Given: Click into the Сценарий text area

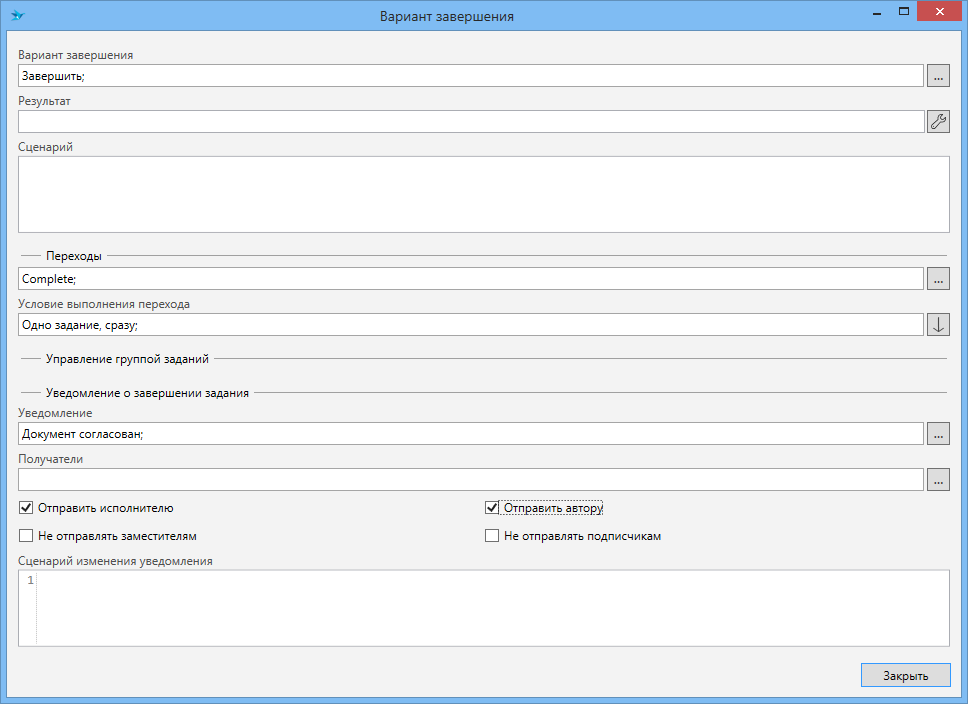Looking at the screenshot, I should click(x=483, y=194).
